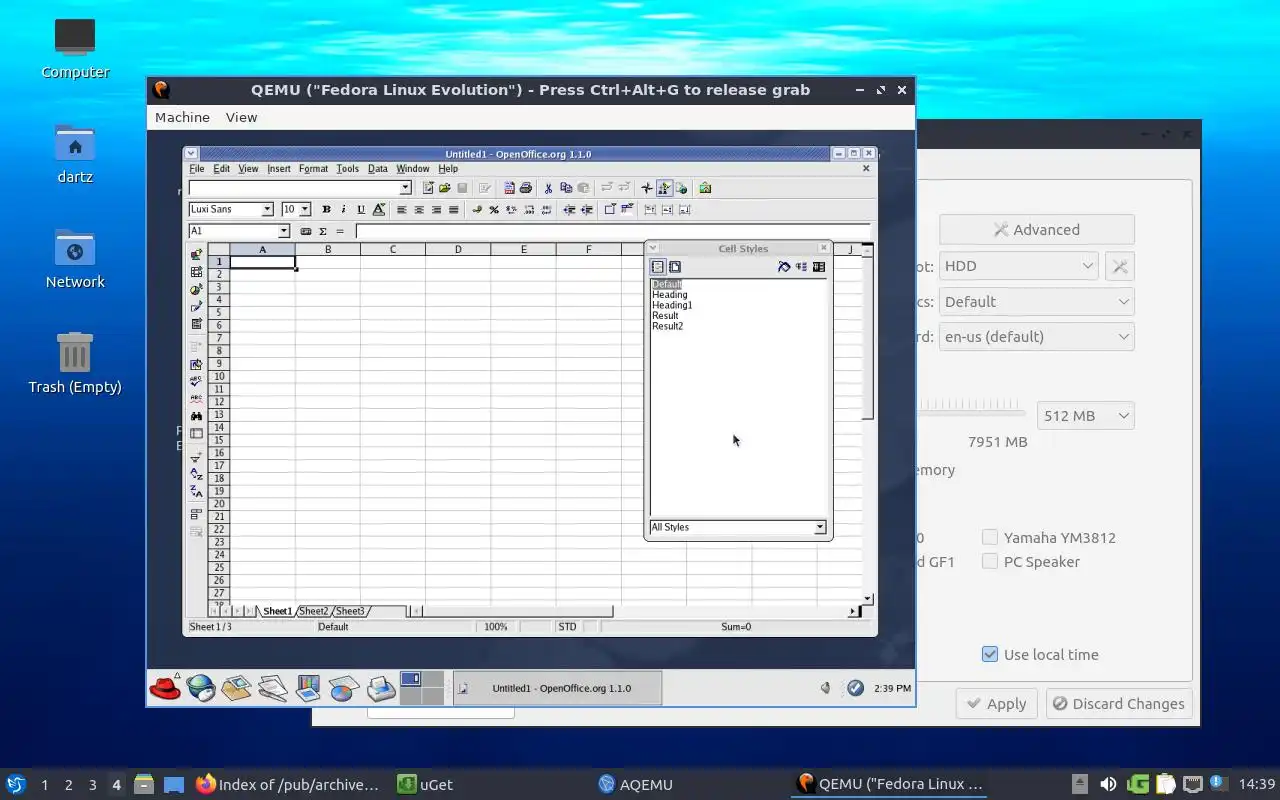
Task: Click the Font Color icon
Action: click(379, 209)
